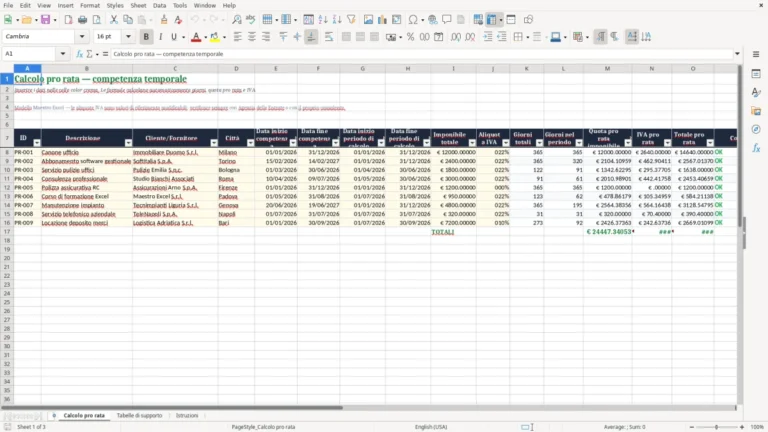Open the font name dropdown
The width and height of the screenshot is (768, 432).
pyautogui.click(x=82, y=36)
